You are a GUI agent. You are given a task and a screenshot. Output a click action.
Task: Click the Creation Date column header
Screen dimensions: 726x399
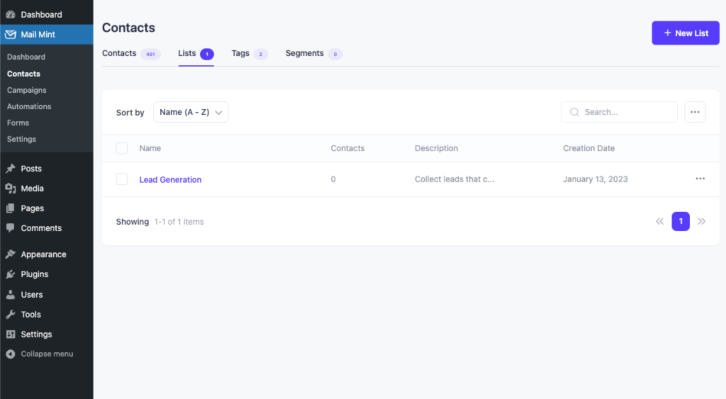click(x=588, y=148)
